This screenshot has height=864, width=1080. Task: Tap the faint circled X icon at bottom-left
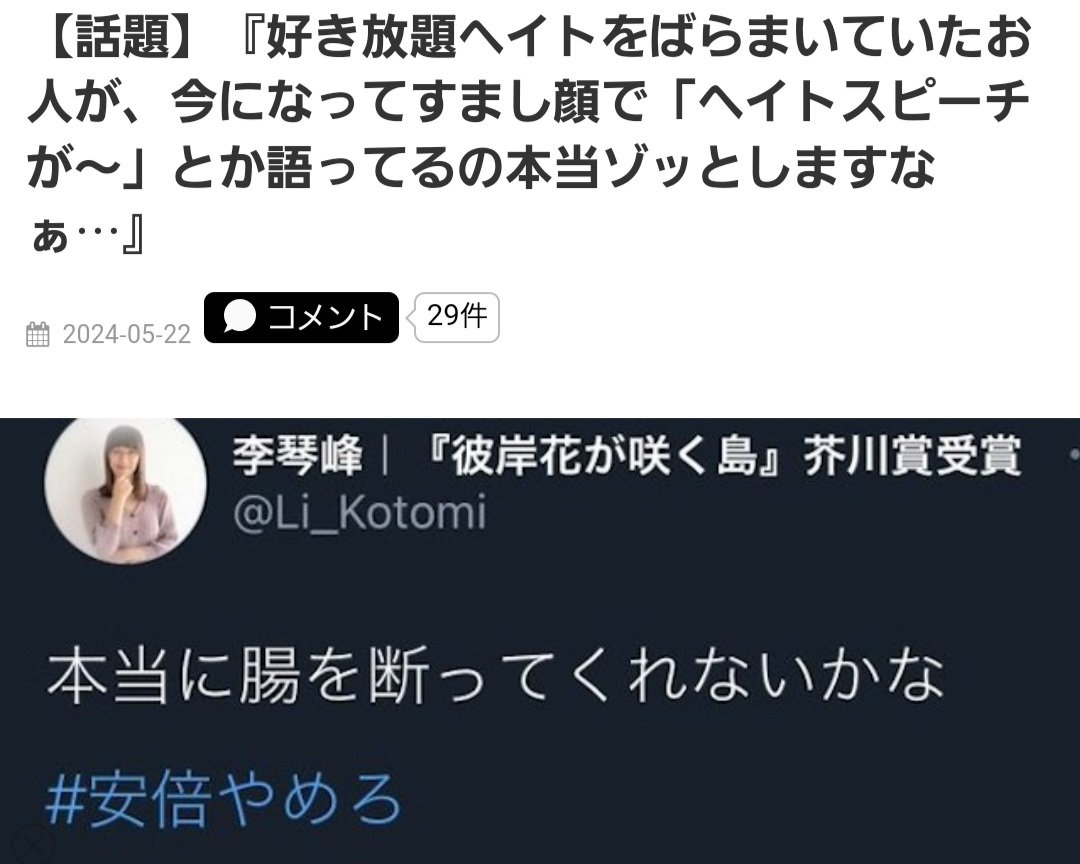pyautogui.click(x=31, y=845)
